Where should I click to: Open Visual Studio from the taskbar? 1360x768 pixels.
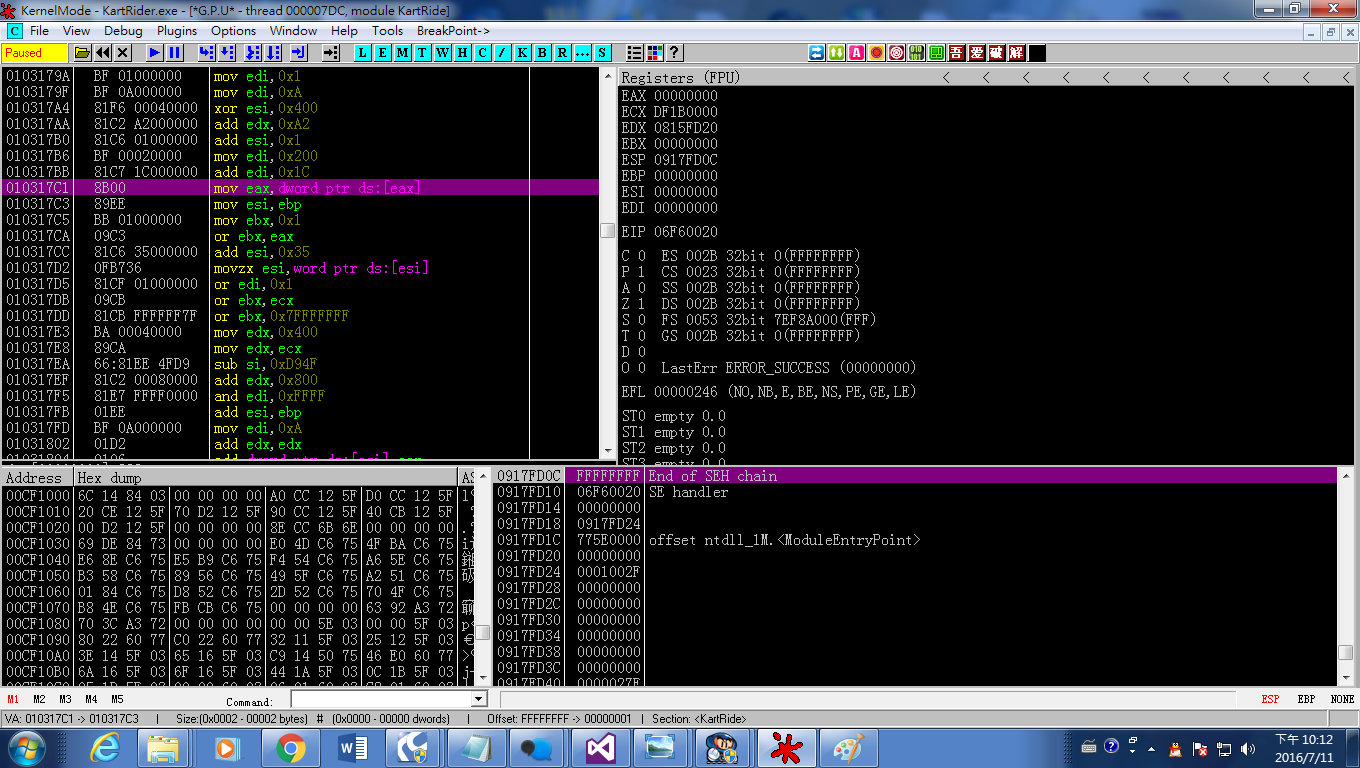point(599,748)
